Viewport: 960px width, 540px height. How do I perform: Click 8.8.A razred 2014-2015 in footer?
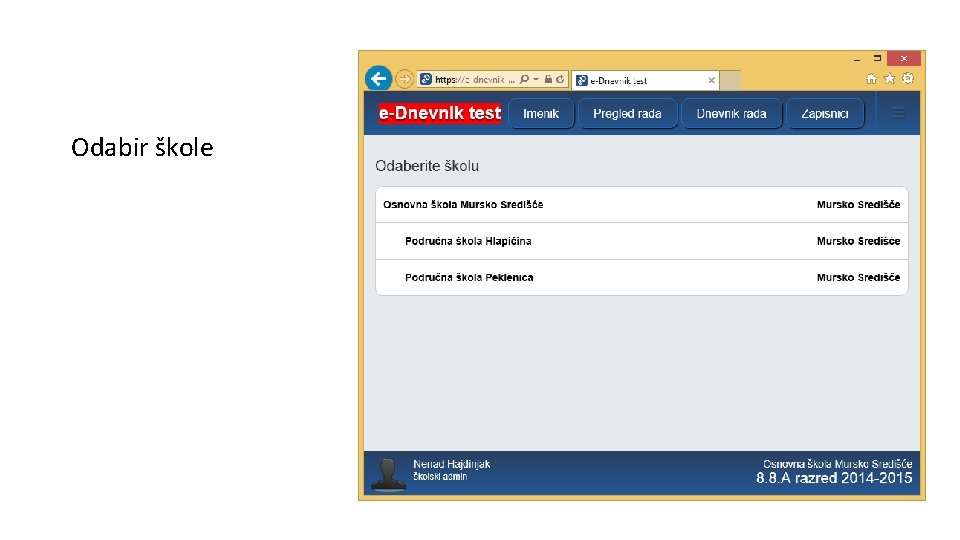coord(834,478)
